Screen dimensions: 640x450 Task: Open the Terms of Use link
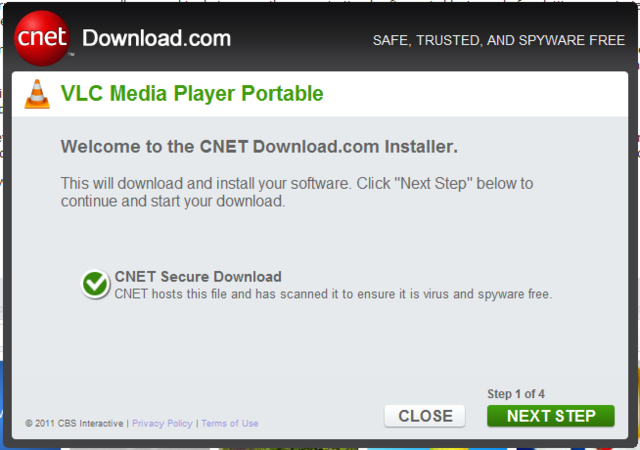tap(230, 424)
